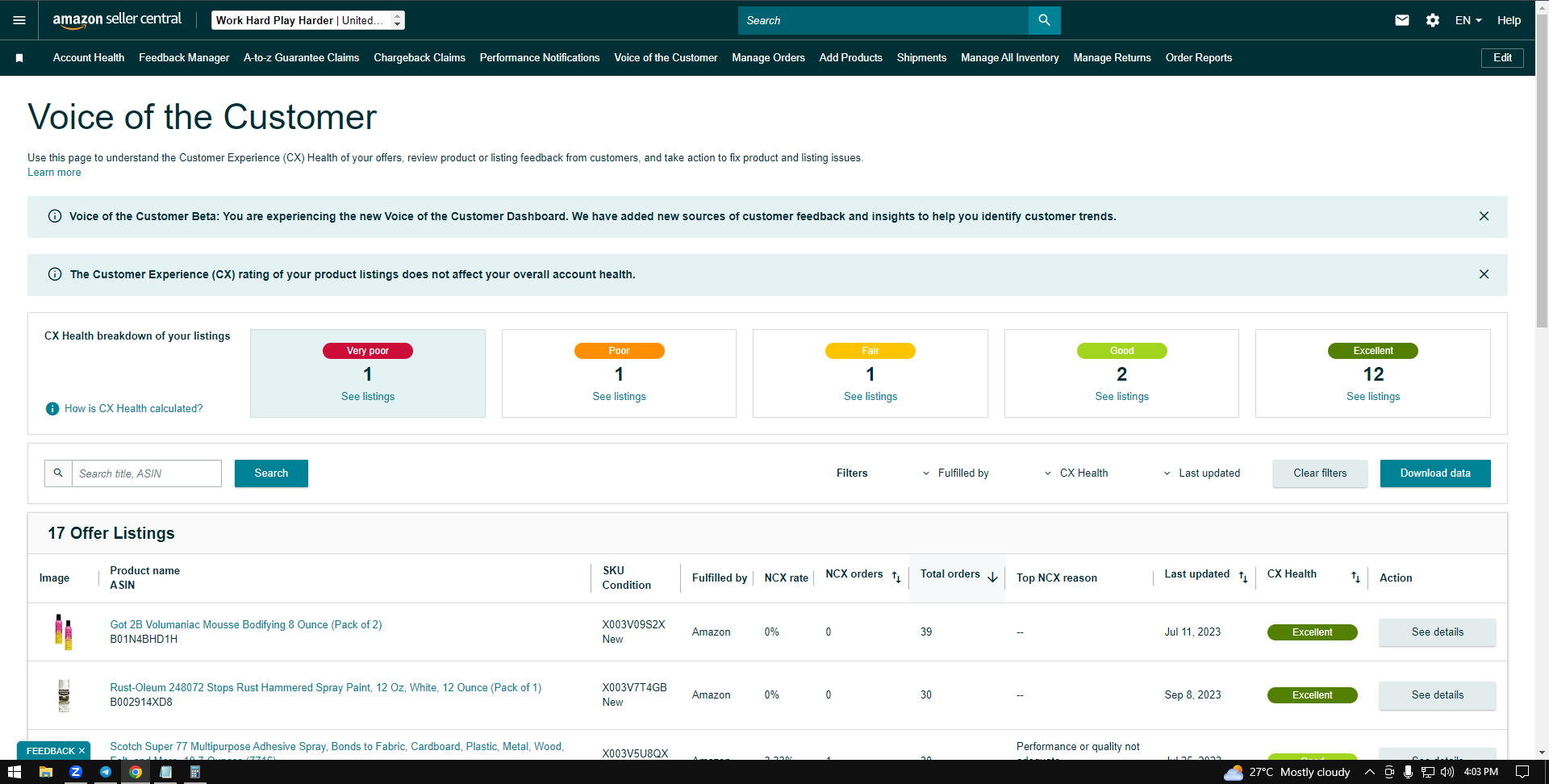Go to the Amazon Seller Central home logo
1549x784 pixels.
117,20
